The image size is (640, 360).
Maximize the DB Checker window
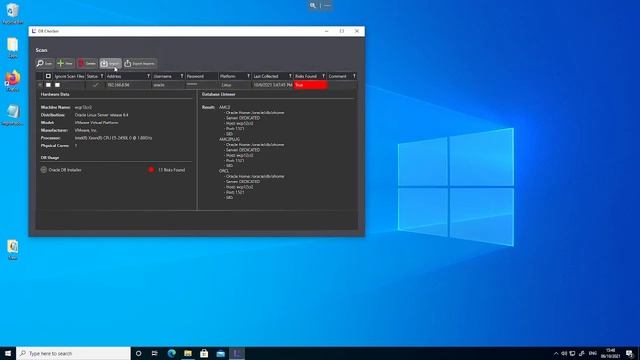coord(342,31)
